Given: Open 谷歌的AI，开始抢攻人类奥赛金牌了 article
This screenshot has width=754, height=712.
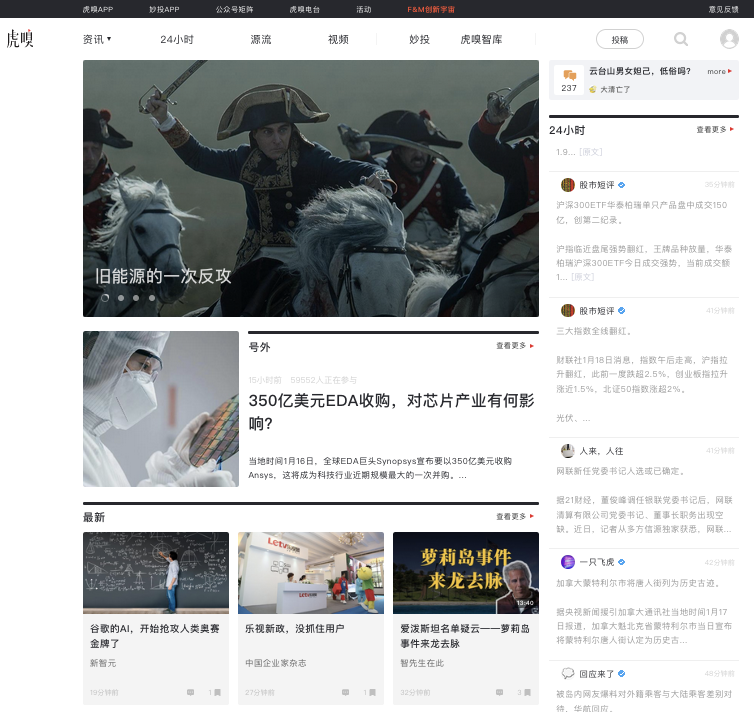Looking at the screenshot, I should tap(155, 636).
